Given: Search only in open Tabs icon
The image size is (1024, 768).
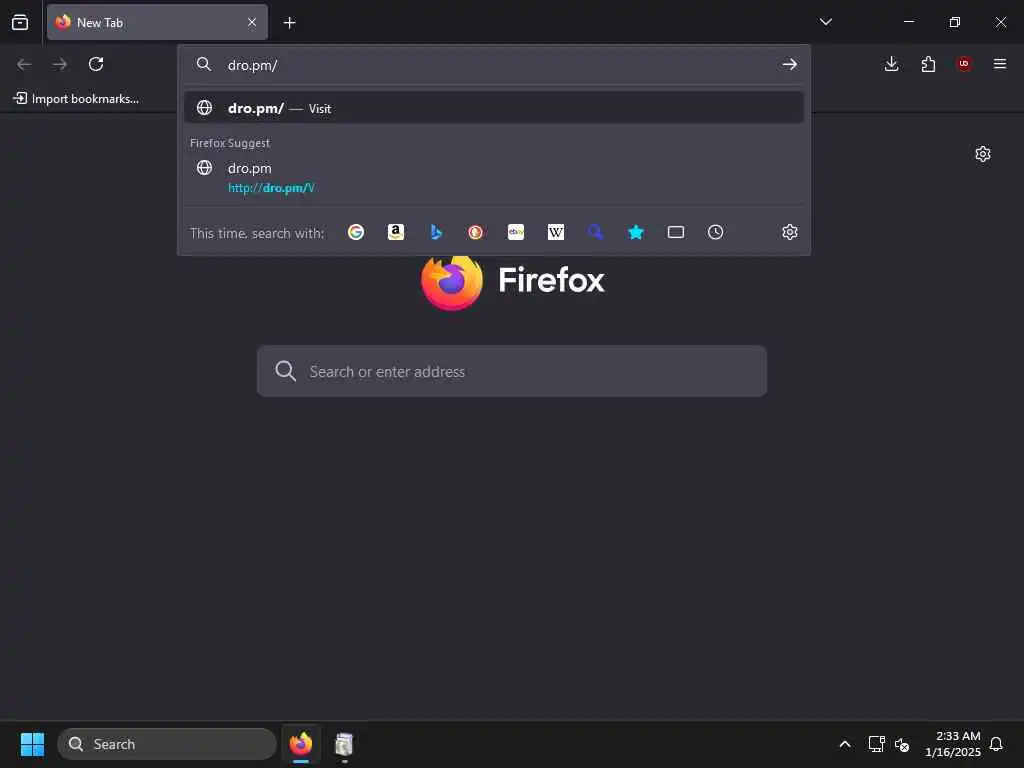Looking at the screenshot, I should click(x=676, y=232).
